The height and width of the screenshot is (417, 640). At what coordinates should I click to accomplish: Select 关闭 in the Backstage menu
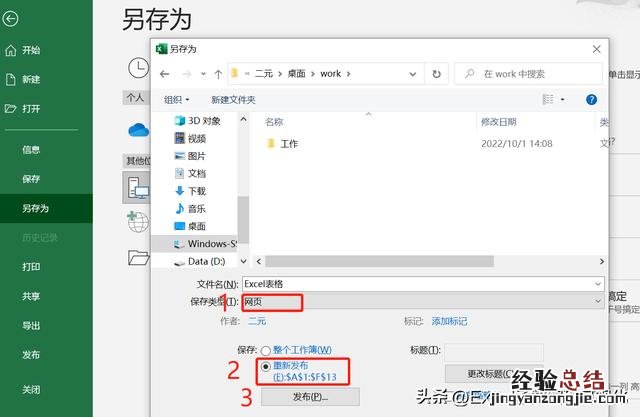[31, 390]
